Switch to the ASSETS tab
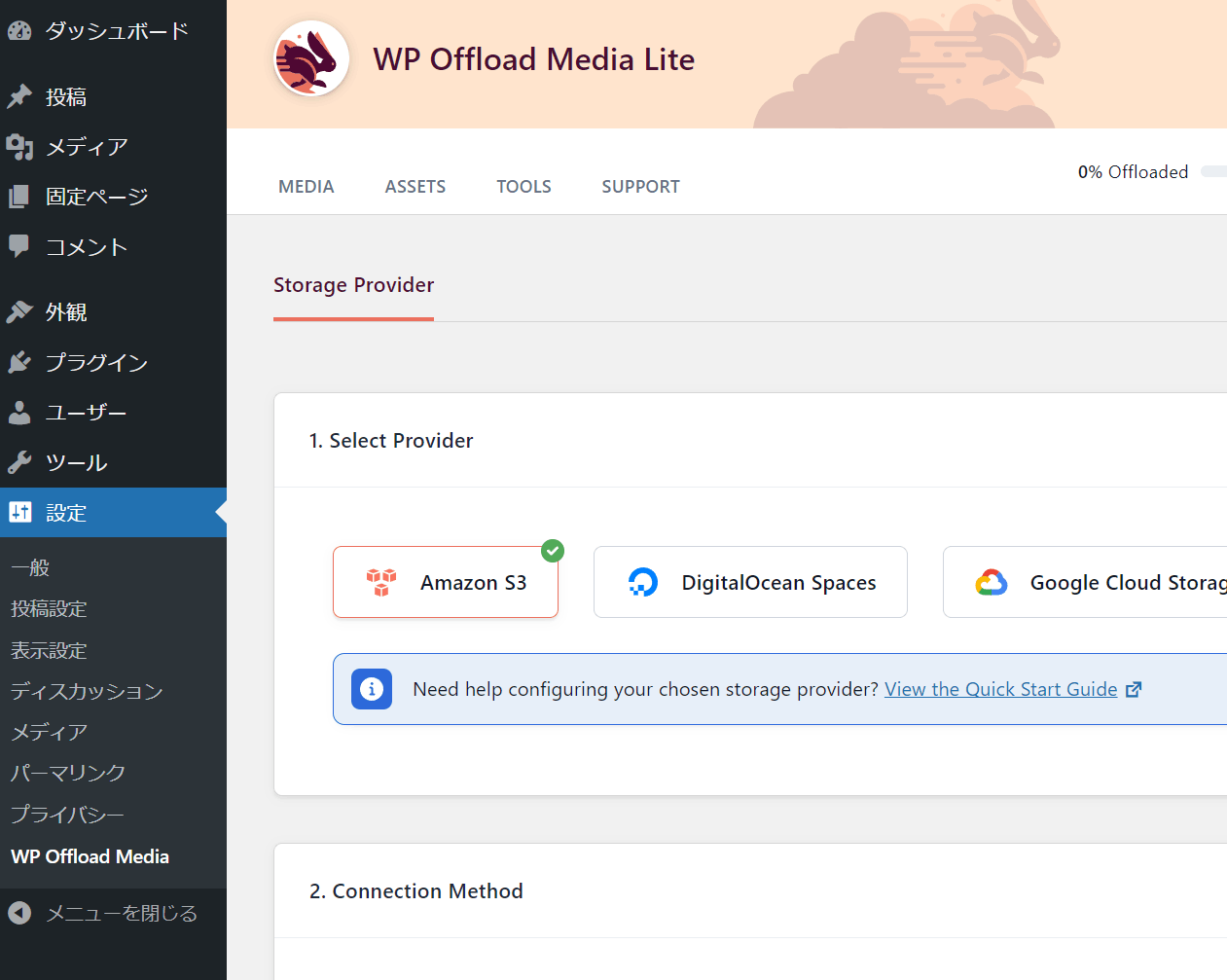 pos(415,187)
